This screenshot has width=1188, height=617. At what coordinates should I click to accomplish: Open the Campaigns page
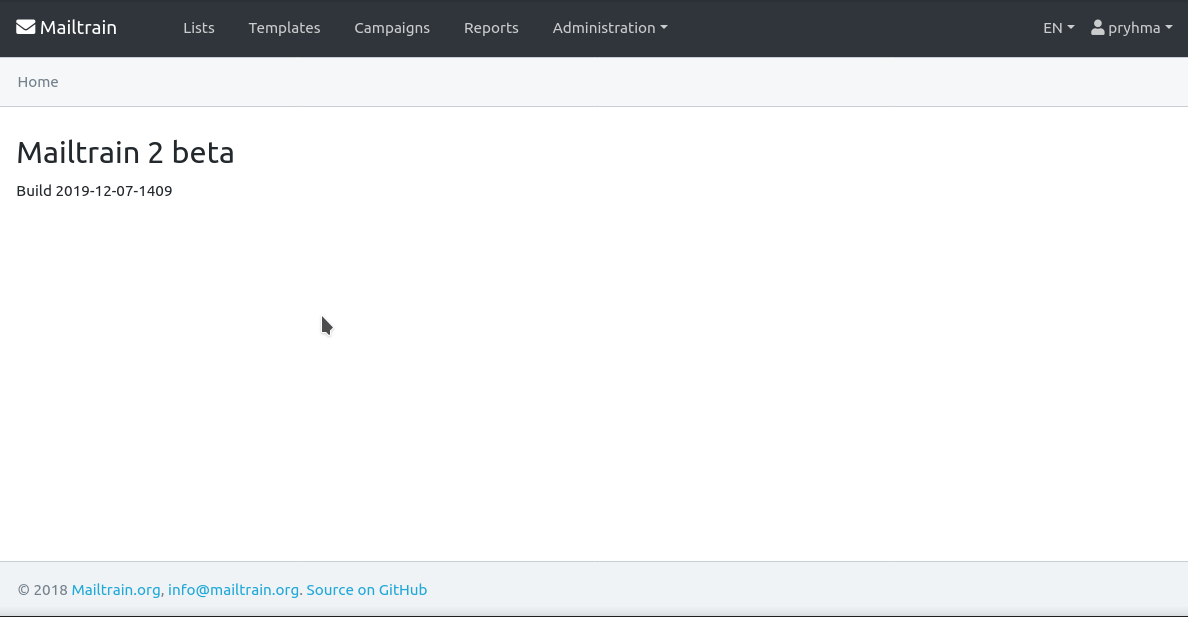(392, 28)
